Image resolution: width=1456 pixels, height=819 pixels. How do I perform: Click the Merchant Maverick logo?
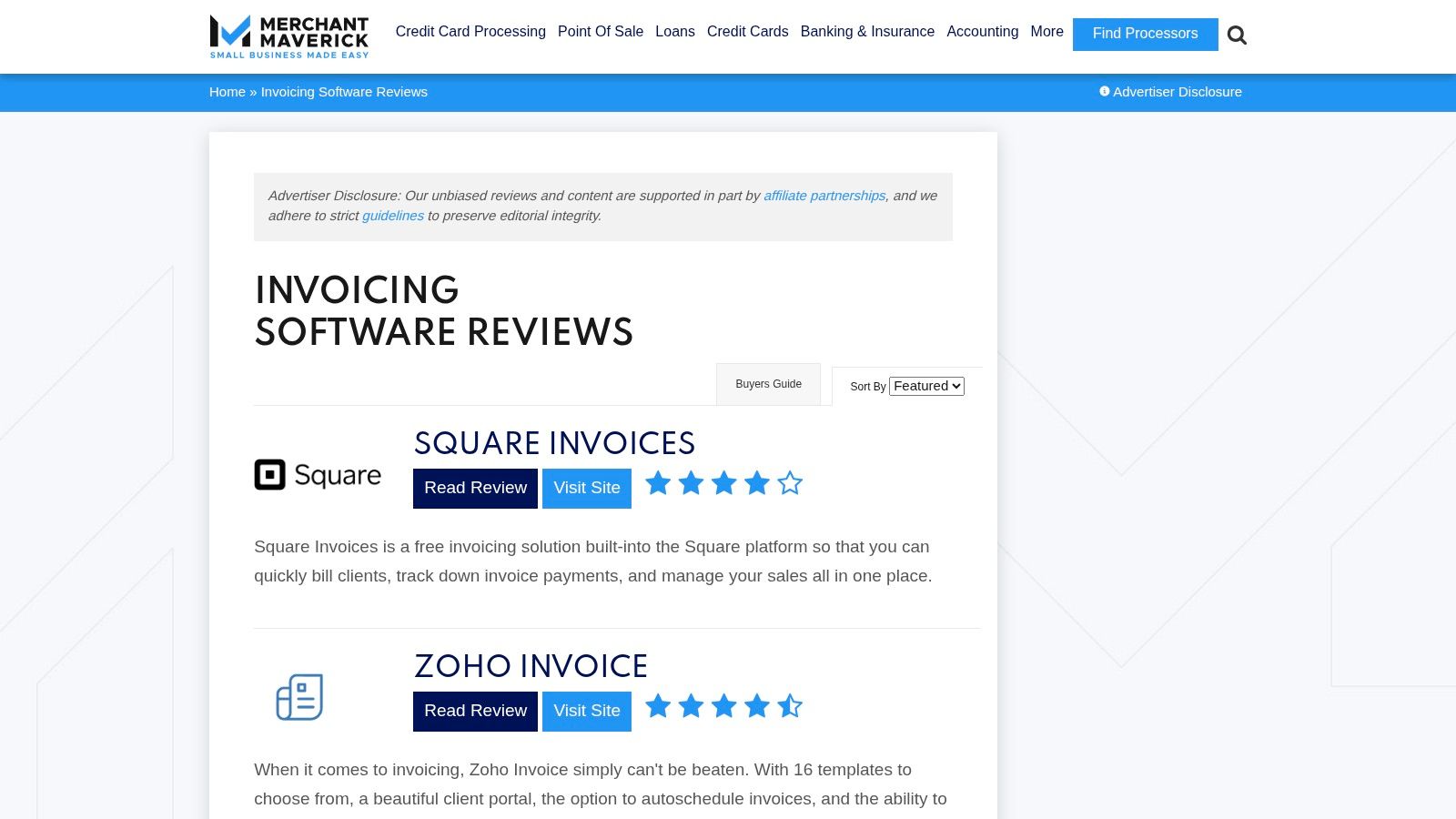(289, 36)
